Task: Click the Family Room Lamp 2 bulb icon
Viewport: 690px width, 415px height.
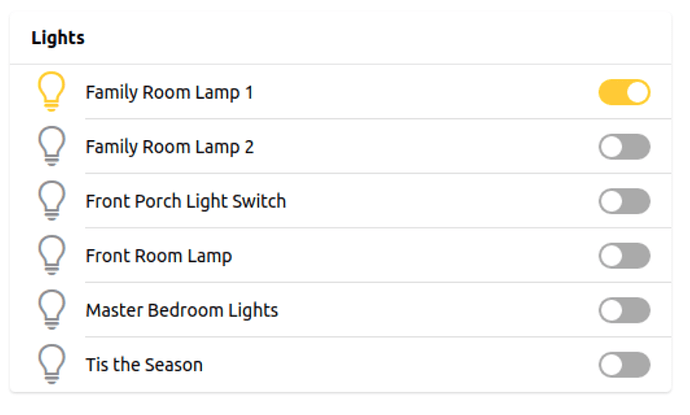Action: [x=51, y=147]
